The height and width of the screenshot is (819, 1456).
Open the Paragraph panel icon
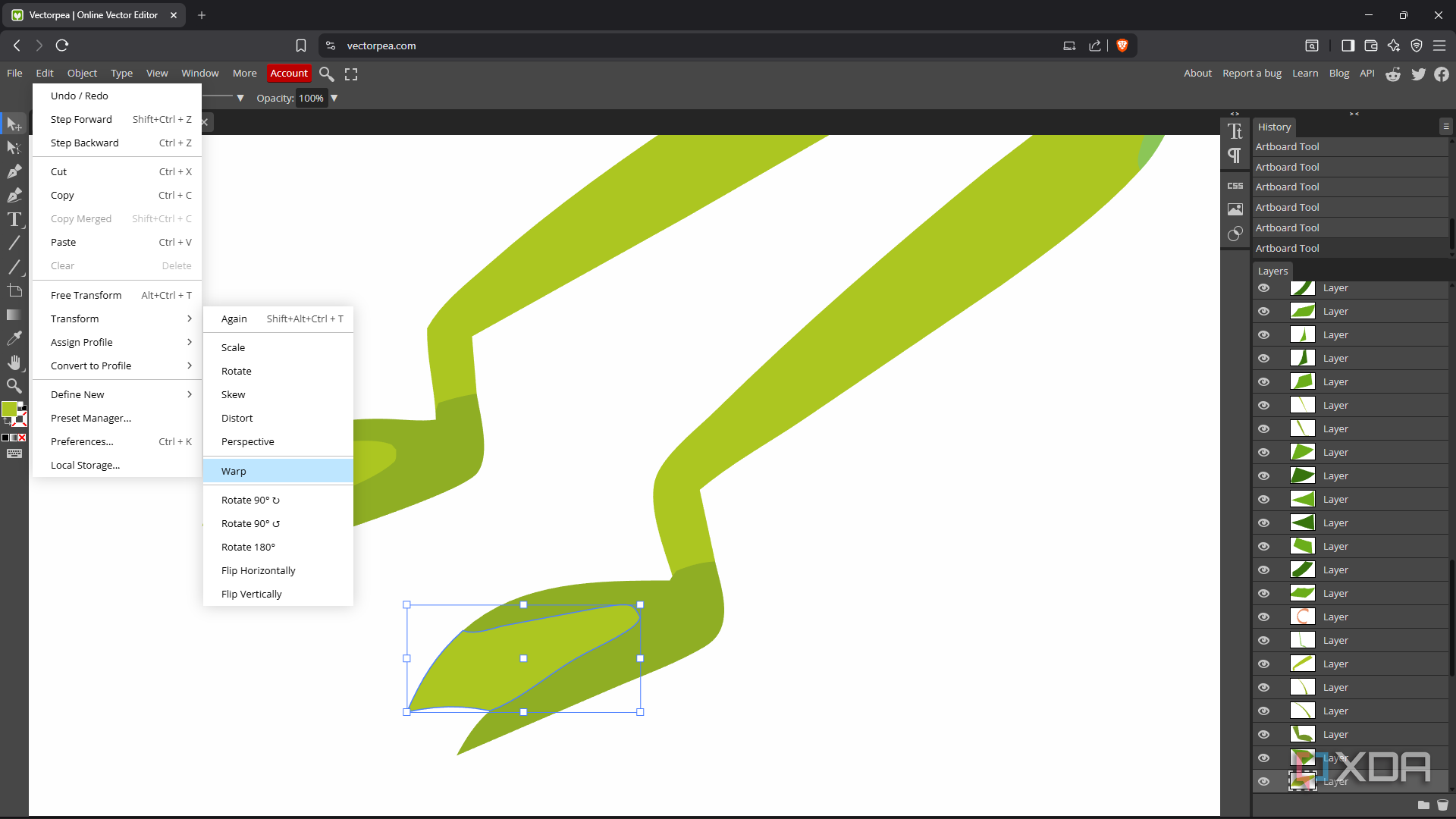1235,156
